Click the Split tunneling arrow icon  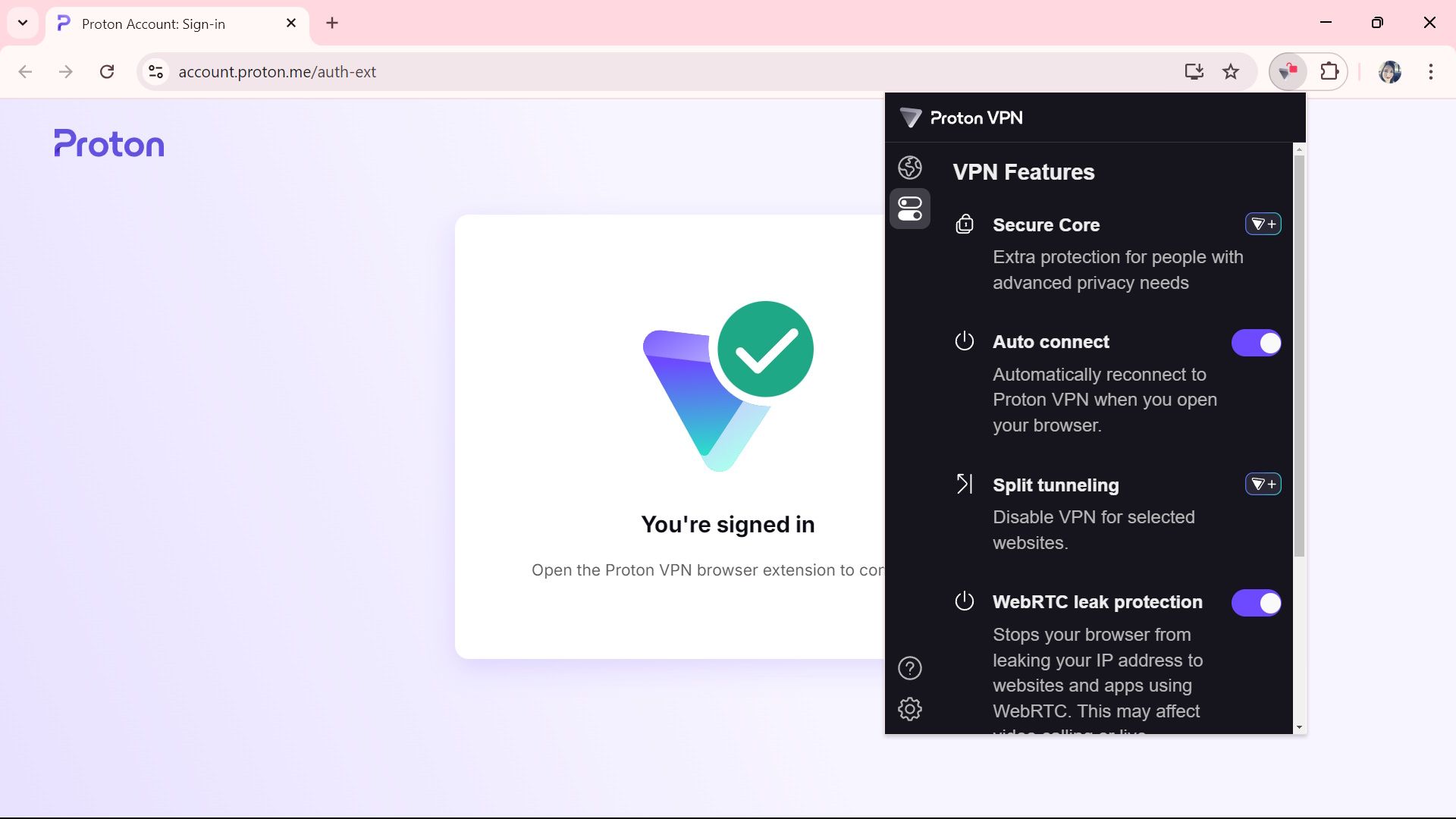coord(965,484)
